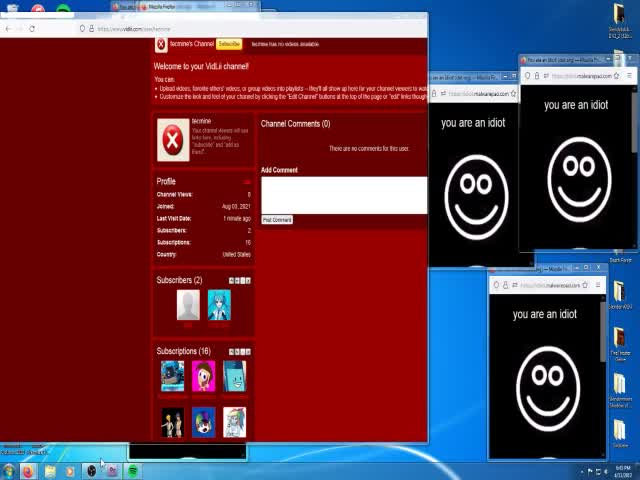
Task: Click padlock icon in left idiot window
Action: [434, 93]
